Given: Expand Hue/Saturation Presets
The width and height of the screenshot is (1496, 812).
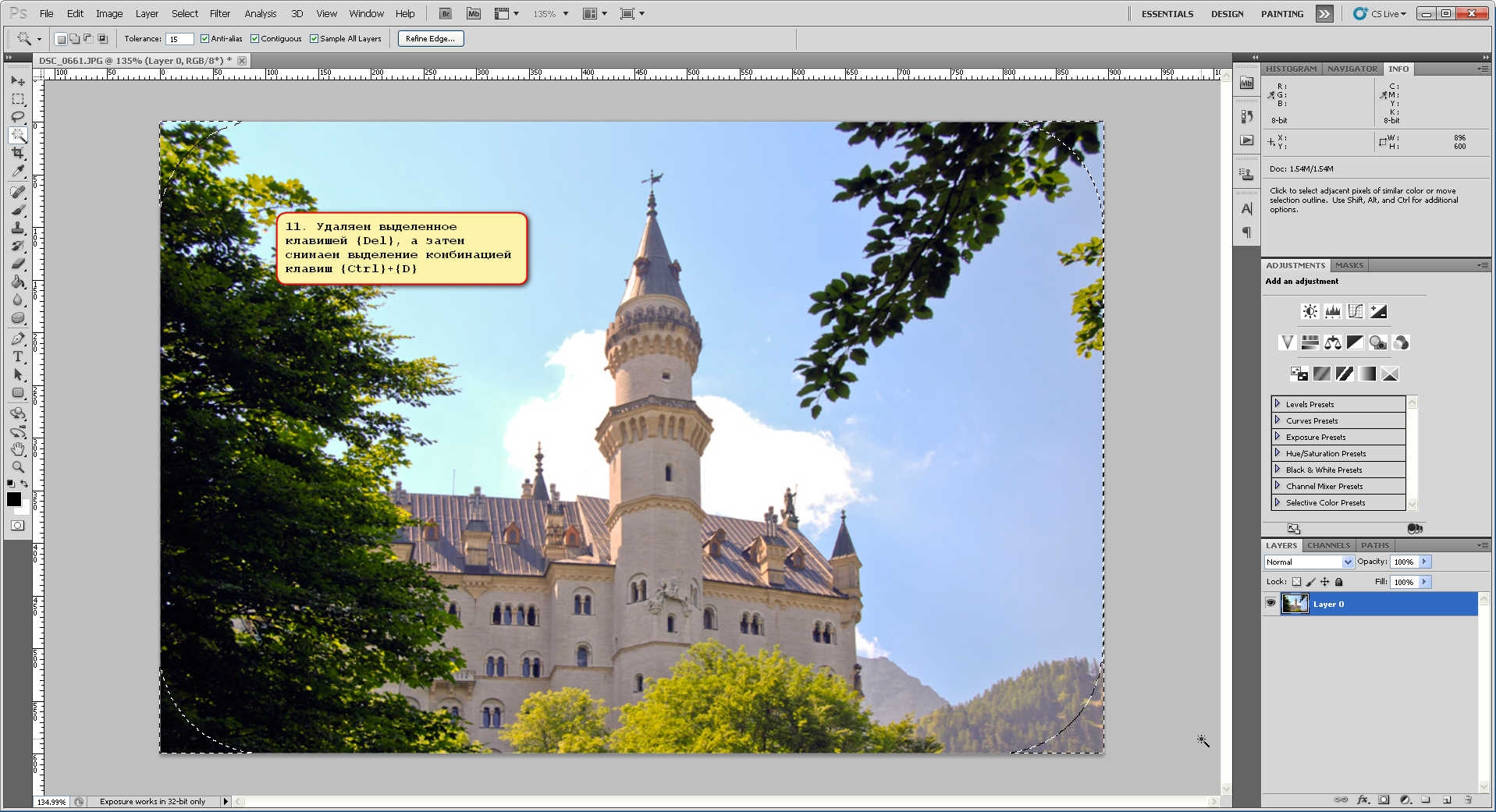Looking at the screenshot, I should (x=1277, y=453).
